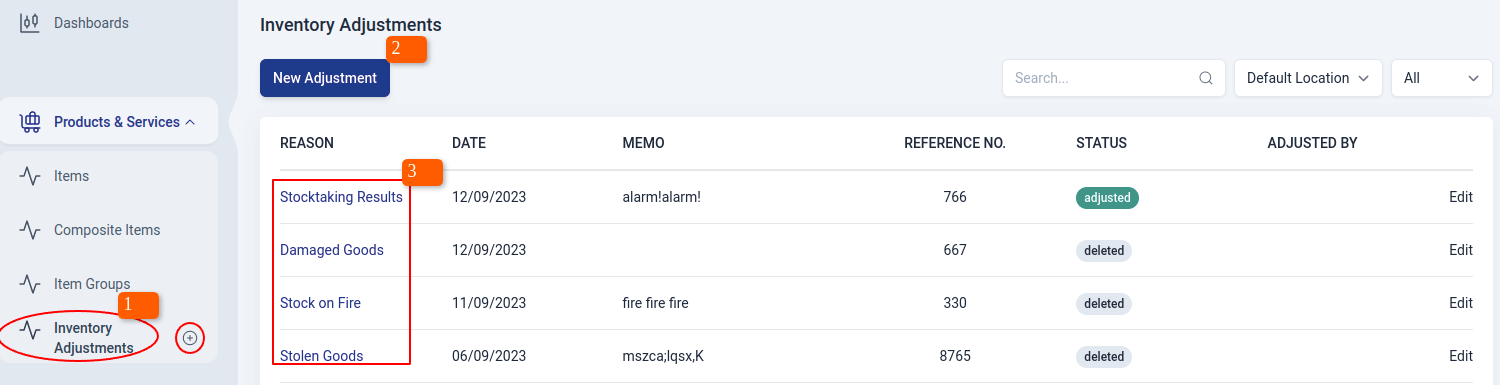Click the search magnifier icon
Image resolution: width=1500 pixels, height=385 pixels.
1206,78
